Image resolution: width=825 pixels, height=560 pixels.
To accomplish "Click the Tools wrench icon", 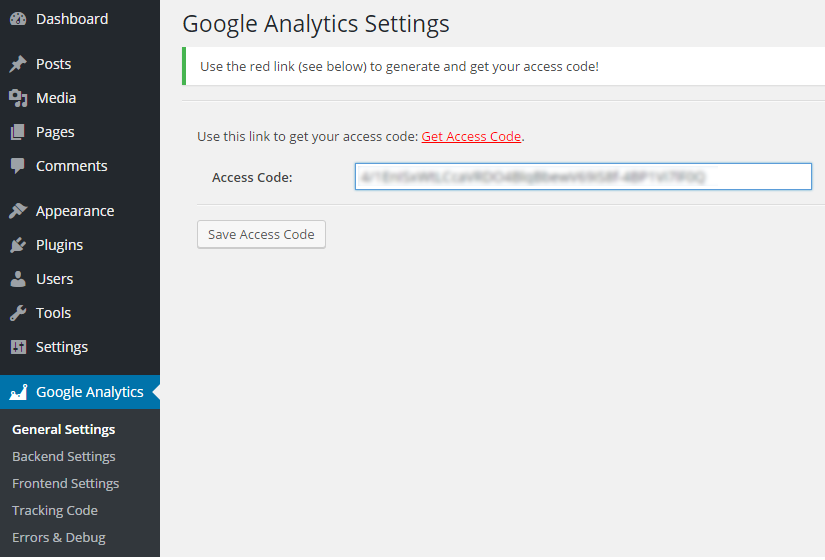I will pyautogui.click(x=18, y=313).
